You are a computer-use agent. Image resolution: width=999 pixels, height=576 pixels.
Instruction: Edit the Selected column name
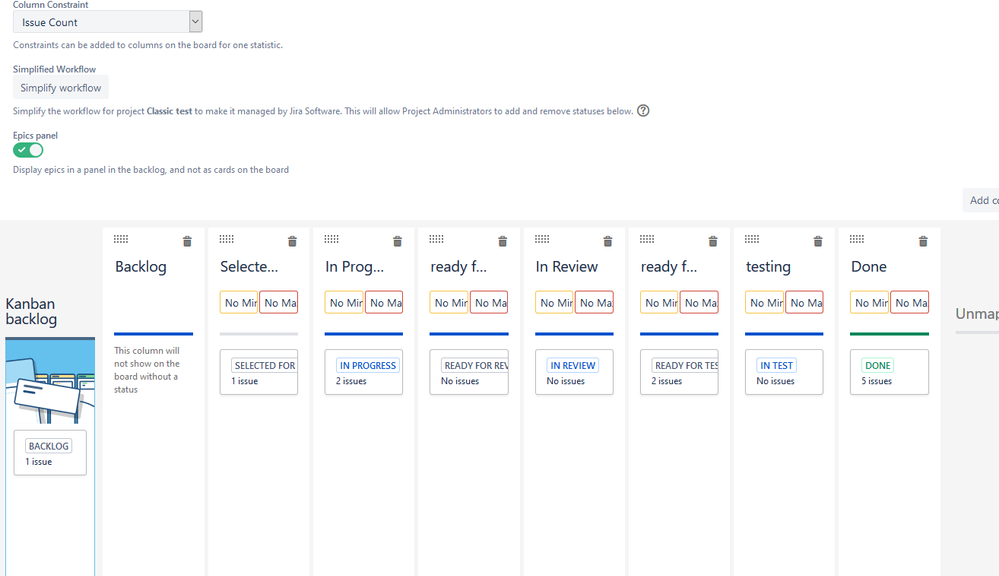pyautogui.click(x=249, y=266)
